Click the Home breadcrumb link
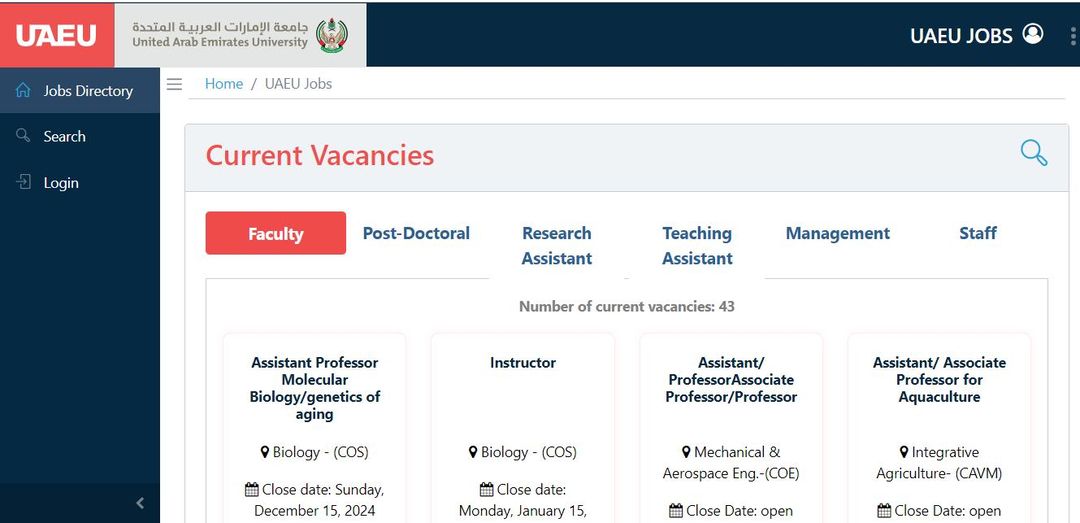This screenshot has width=1080, height=523. pyautogui.click(x=224, y=84)
